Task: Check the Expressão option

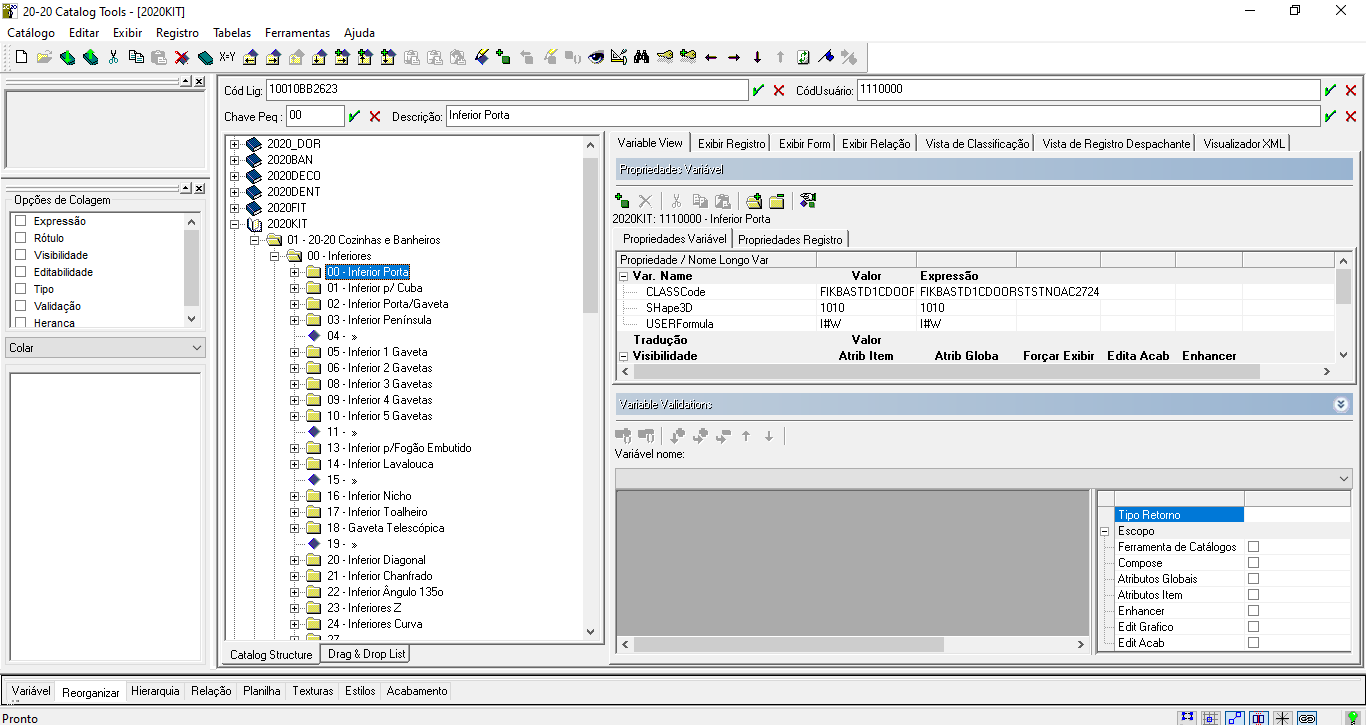Action: pos(20,221)
